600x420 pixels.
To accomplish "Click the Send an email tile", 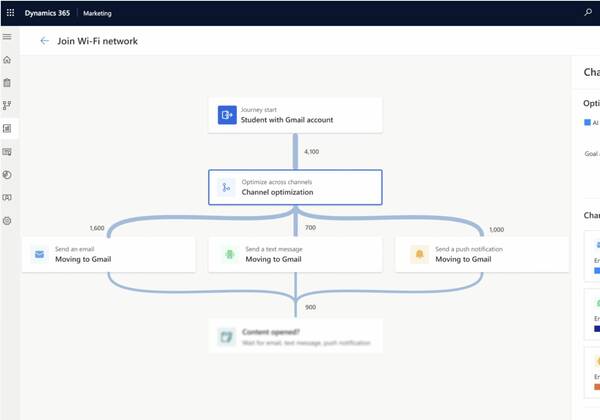I will tap(108, 254).
